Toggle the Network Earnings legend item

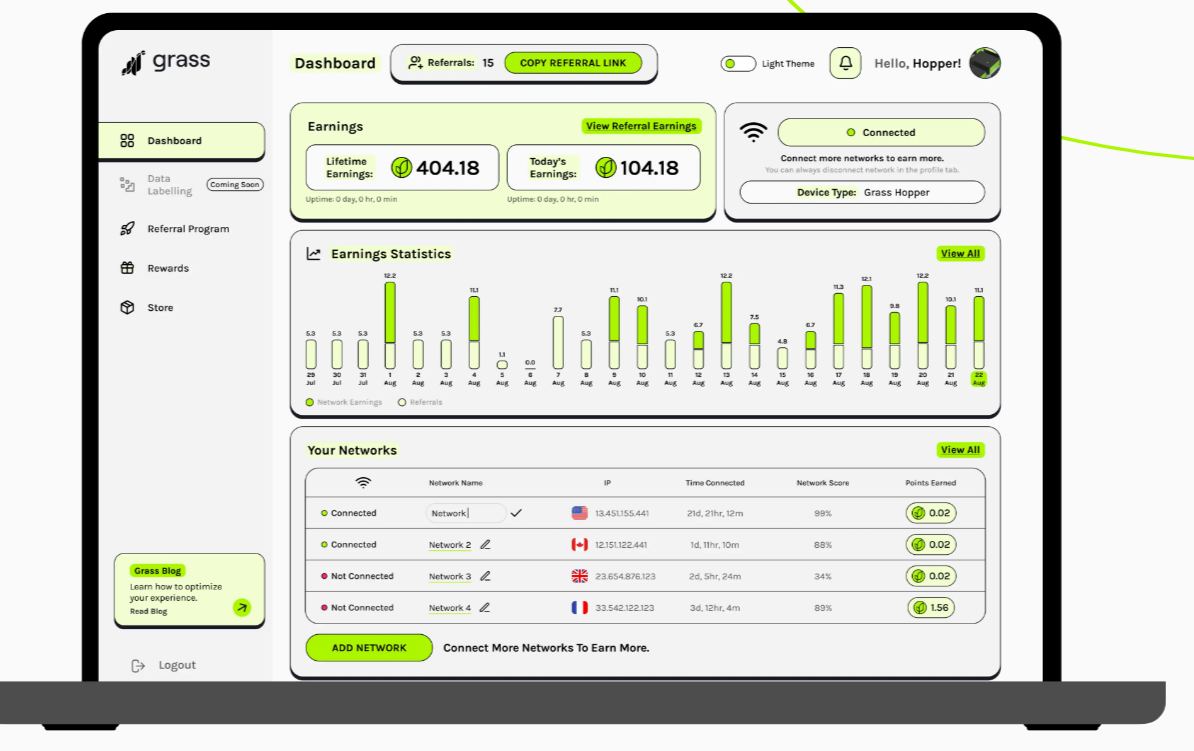tap(343, 402)
